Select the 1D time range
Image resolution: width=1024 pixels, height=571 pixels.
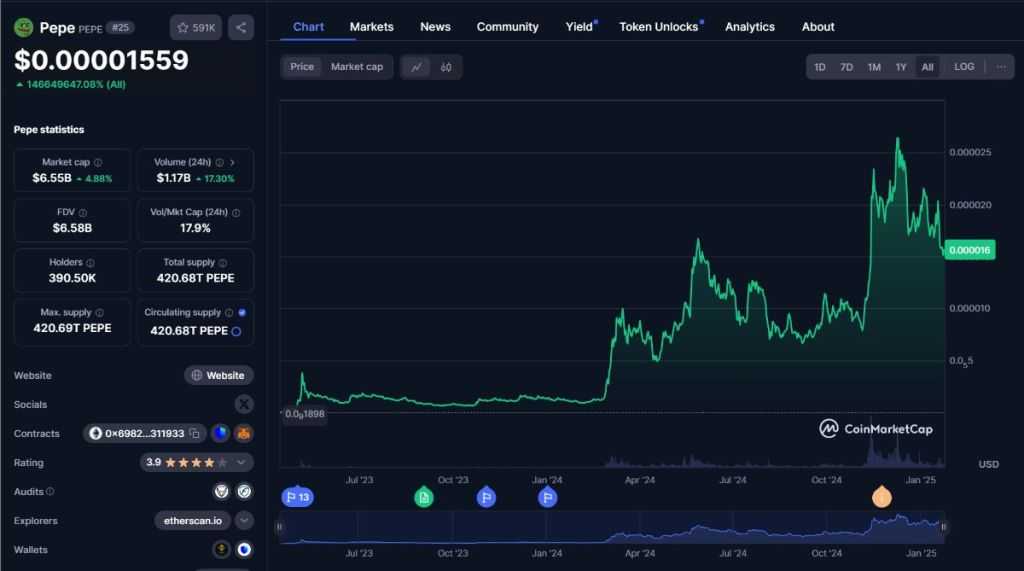tap(820, 67)
